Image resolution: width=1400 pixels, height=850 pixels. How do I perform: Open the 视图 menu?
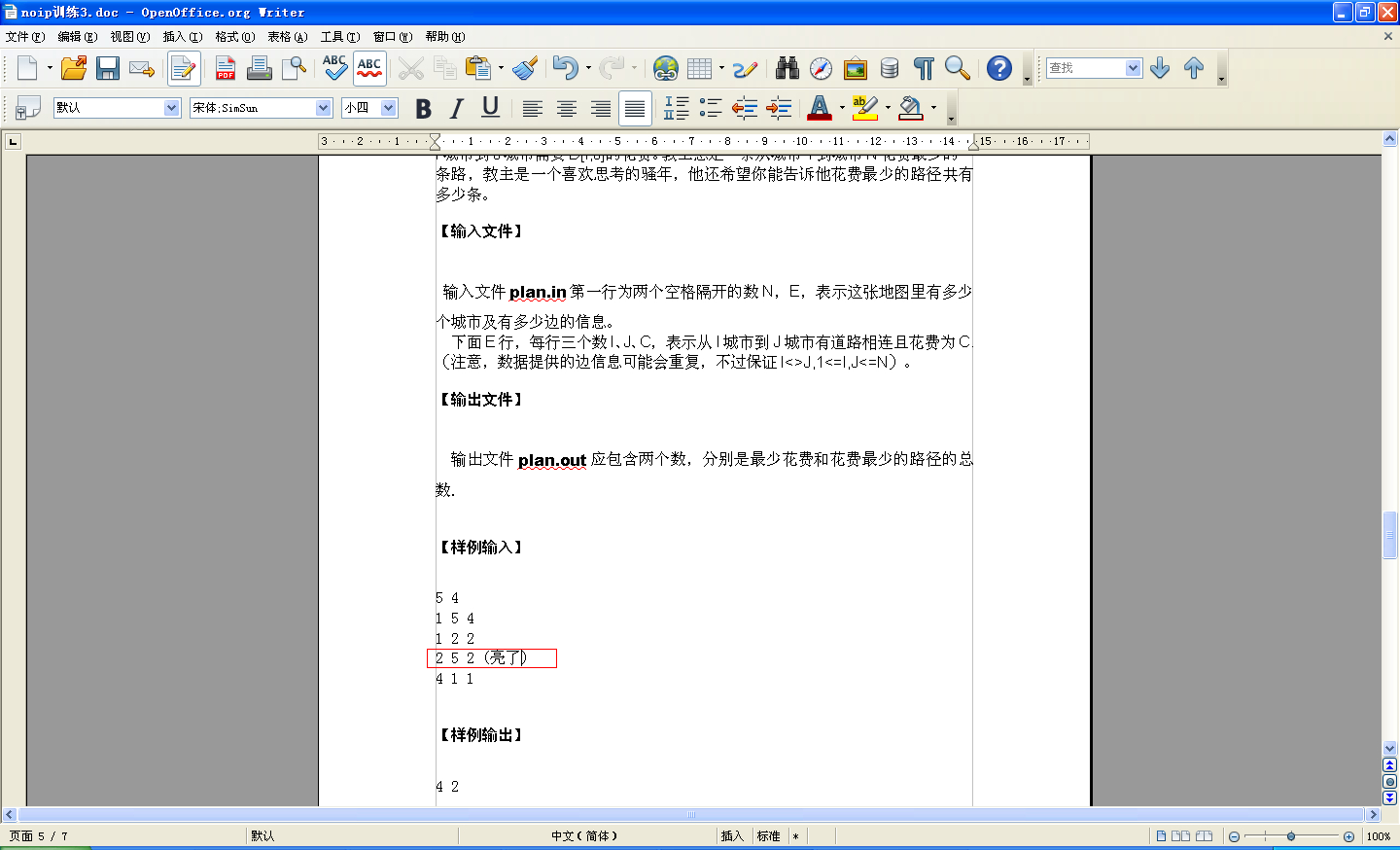tap(129, 37)
